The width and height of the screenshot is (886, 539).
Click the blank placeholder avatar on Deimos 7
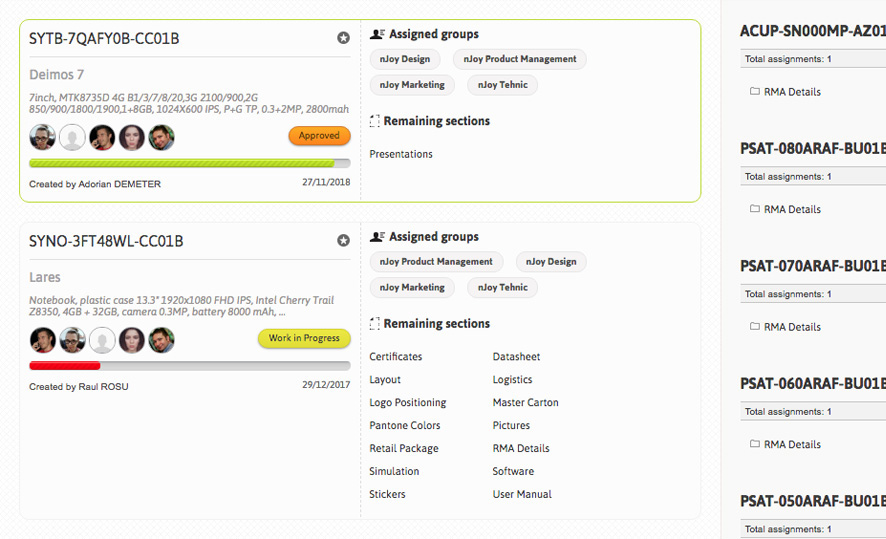click(x=72, y=137)
